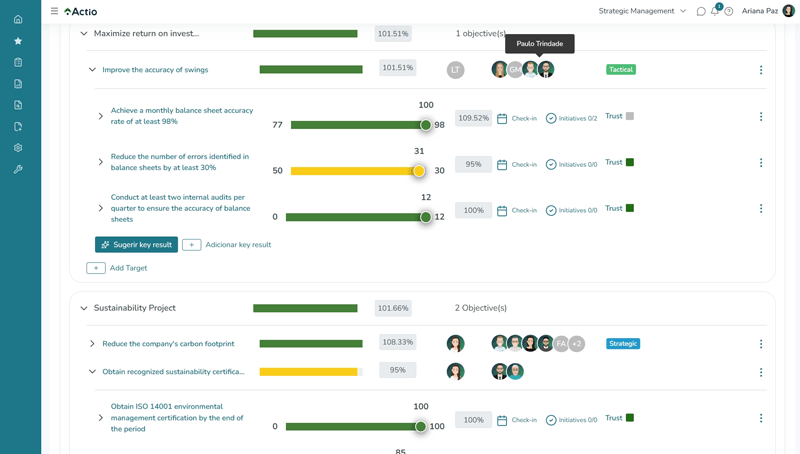Click Check-in for ISO 14001 row

[517, 420]
